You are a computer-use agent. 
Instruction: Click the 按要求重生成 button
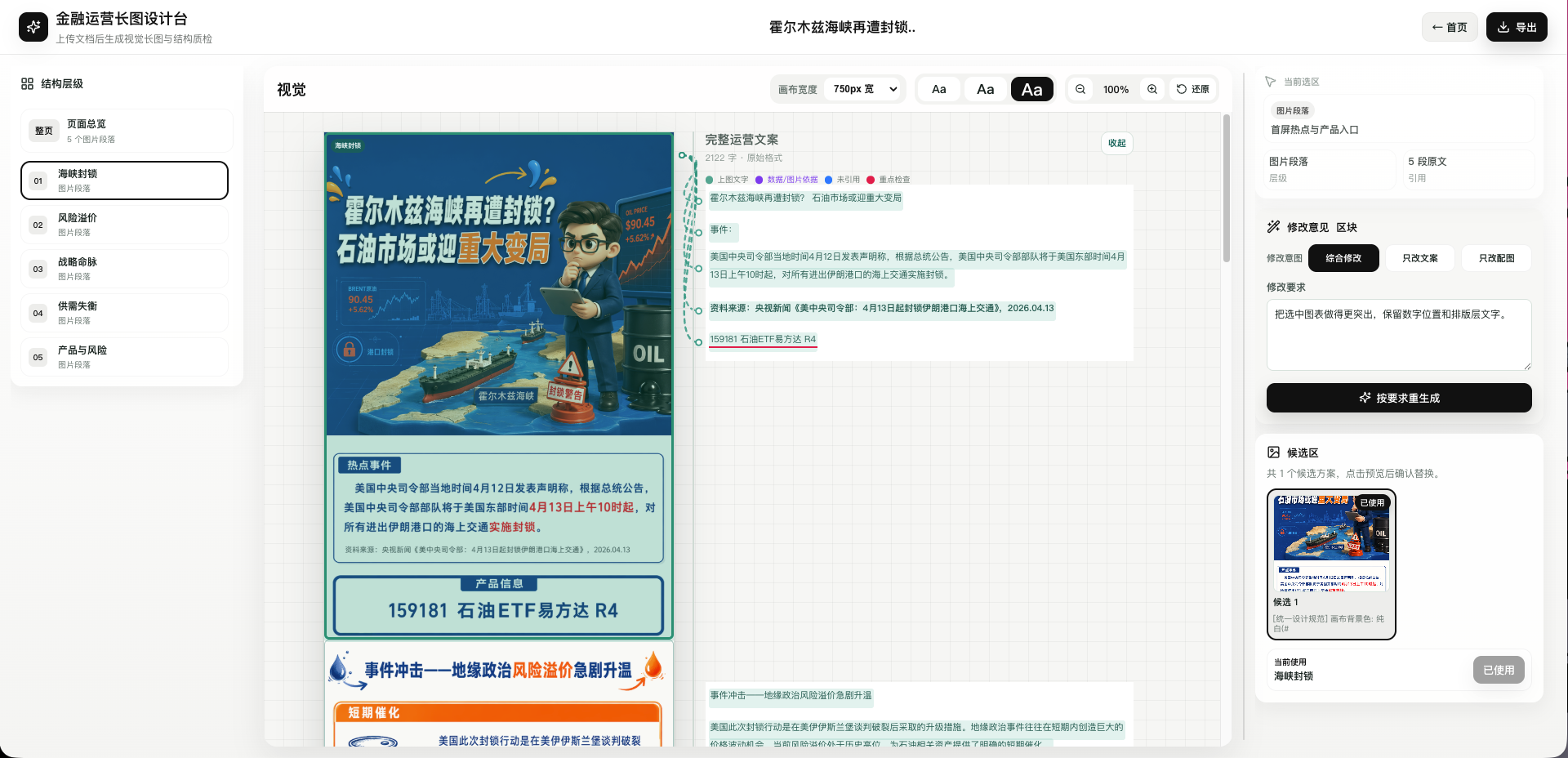click(1399, 398)
